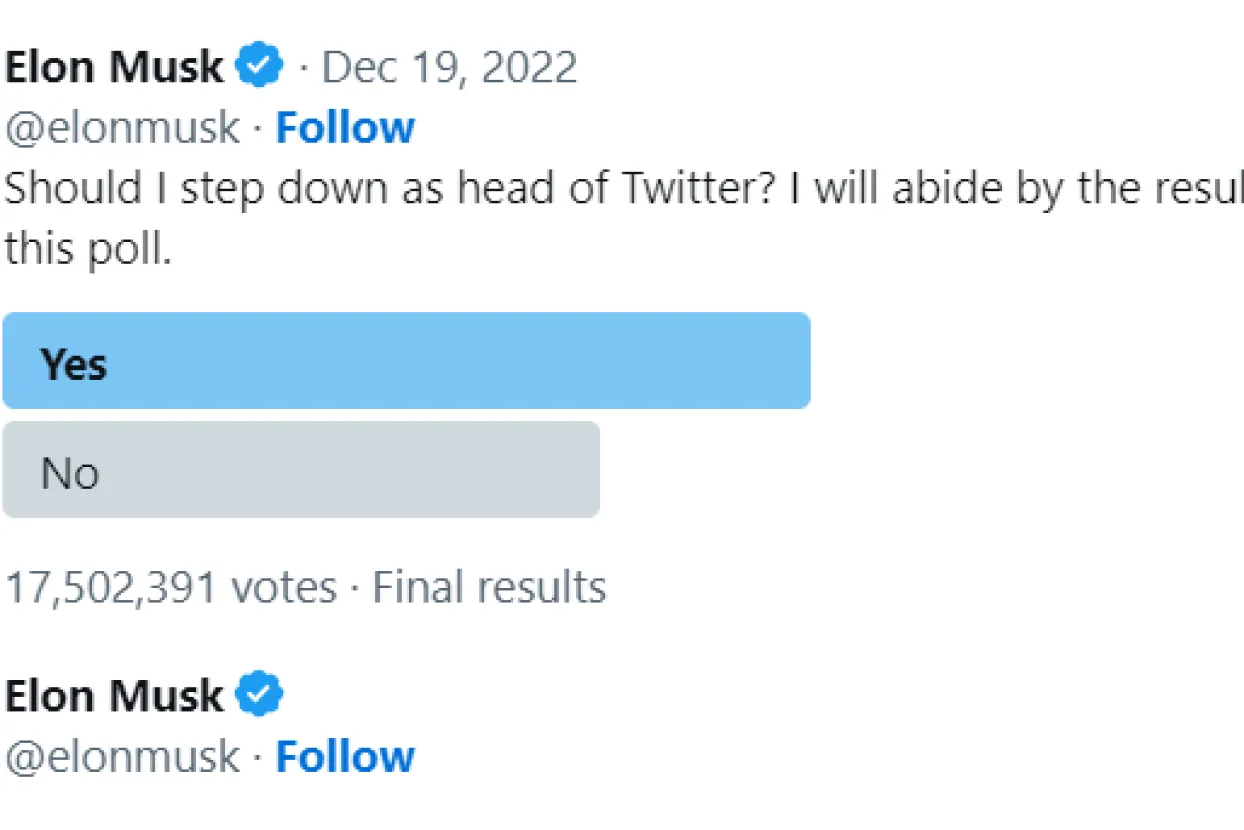Select the verified icon beside the top username
Image resolution: width=1244 pixels, height=830 pixels.
(x=258, y=65)
